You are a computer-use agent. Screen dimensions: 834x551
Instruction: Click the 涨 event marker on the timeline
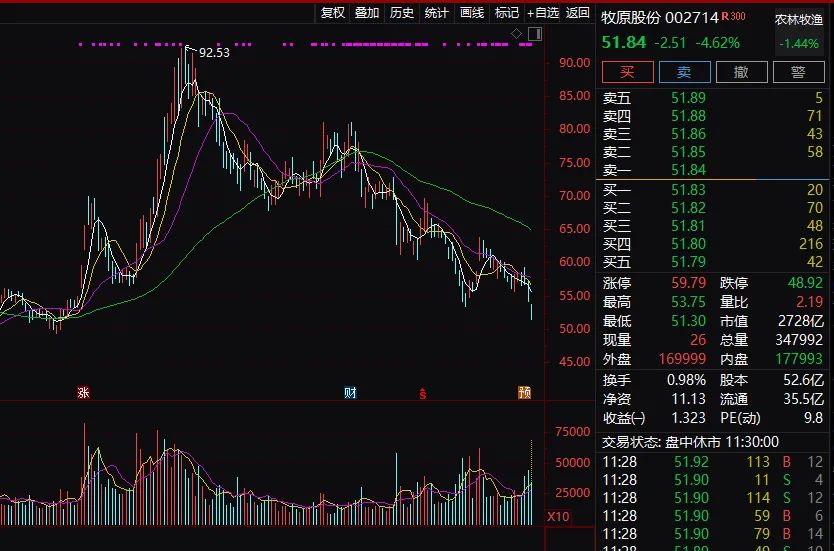[x=84, y=393]
